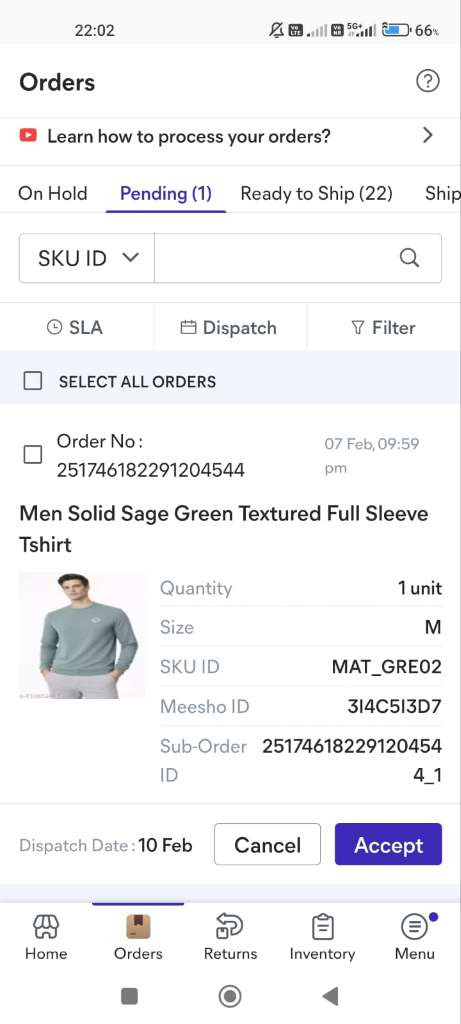The image size is (461, 1024).
Task: Accept the pending order
Action: [x=389, y=844]
